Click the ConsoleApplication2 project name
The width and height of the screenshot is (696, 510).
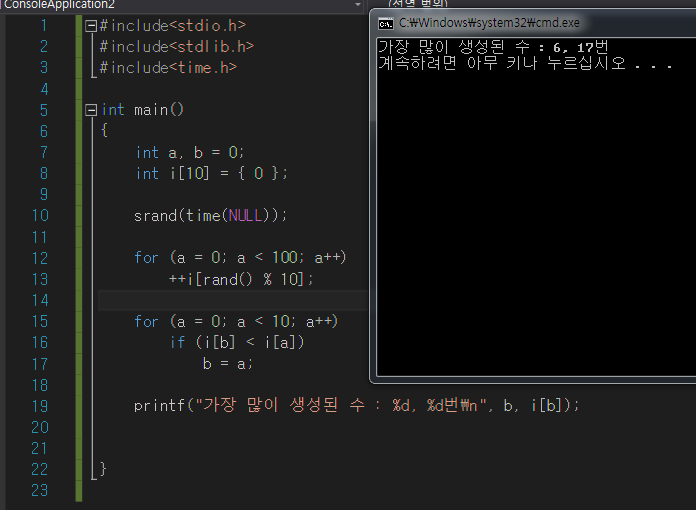pos(59,5)
